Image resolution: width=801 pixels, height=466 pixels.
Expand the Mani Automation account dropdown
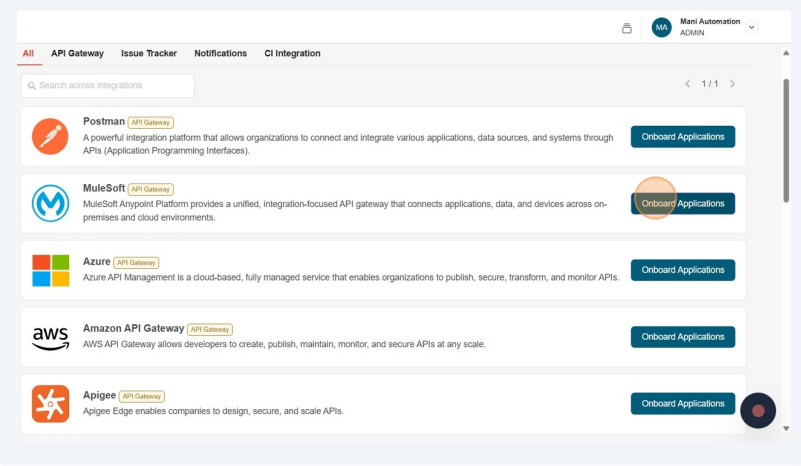click(x=752, y=28)
